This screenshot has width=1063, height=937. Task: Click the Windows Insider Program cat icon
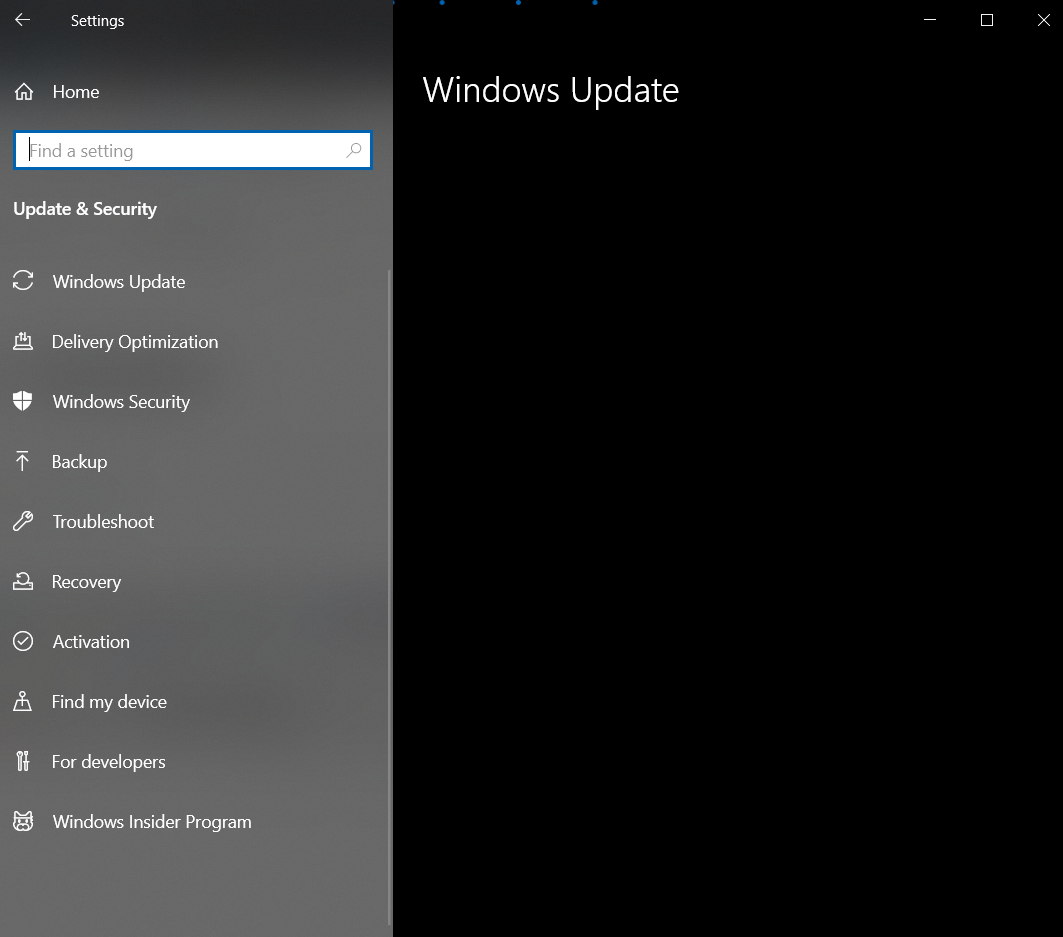[23, 821]
